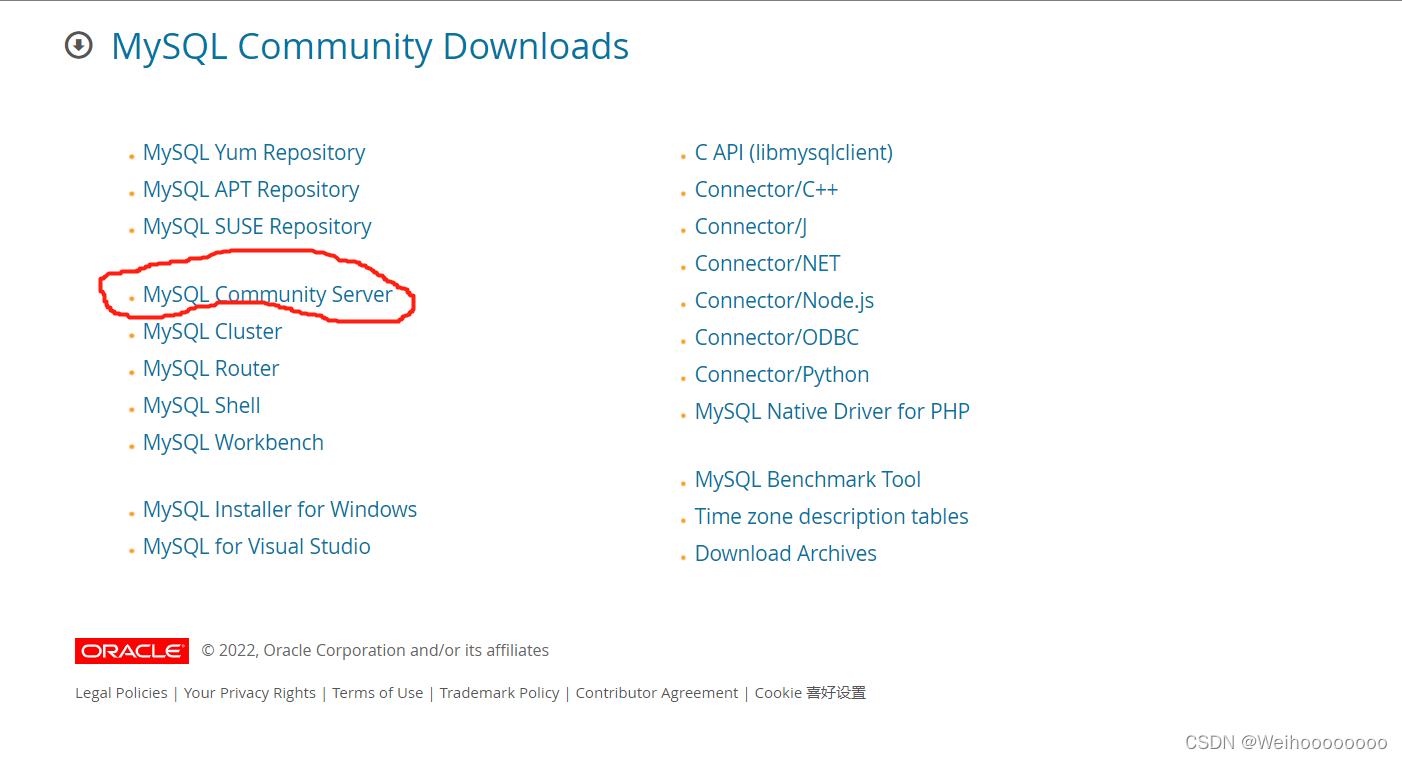
Task: Click the Oracle logo in footer
Action: pos(132,651)
